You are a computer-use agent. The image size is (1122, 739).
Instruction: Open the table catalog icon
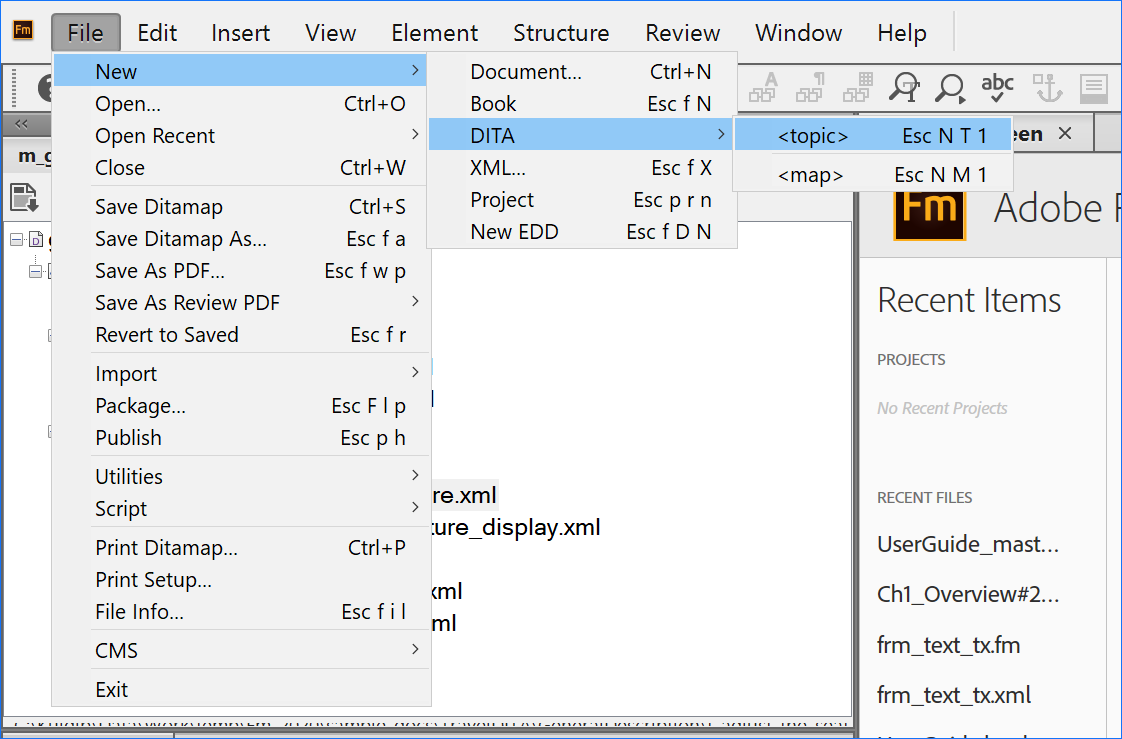857,88
